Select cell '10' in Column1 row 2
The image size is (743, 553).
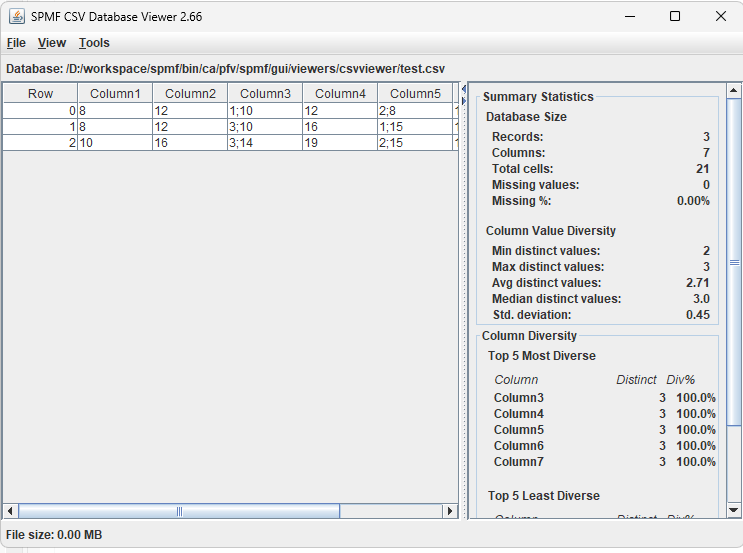point(115,143)
